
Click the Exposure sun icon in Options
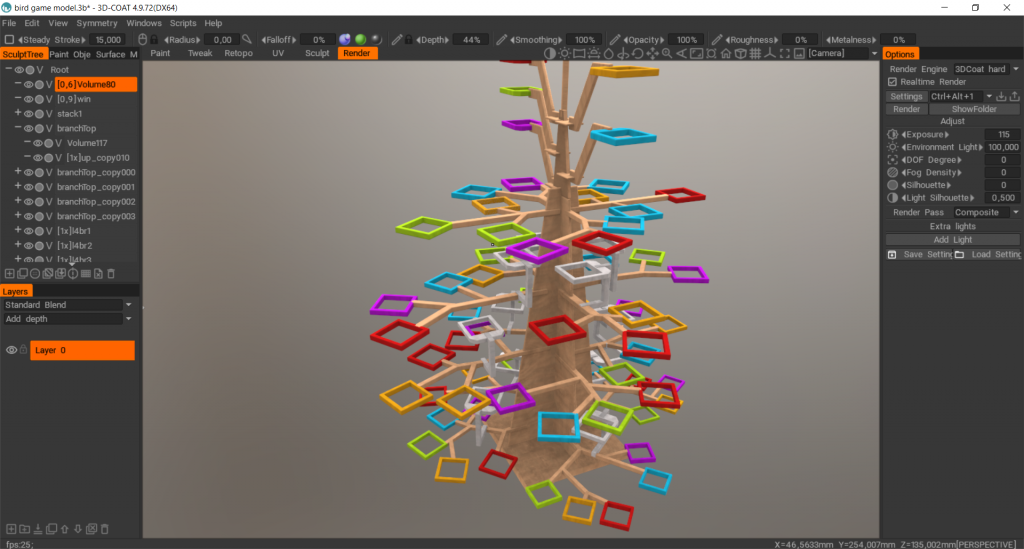893,134
